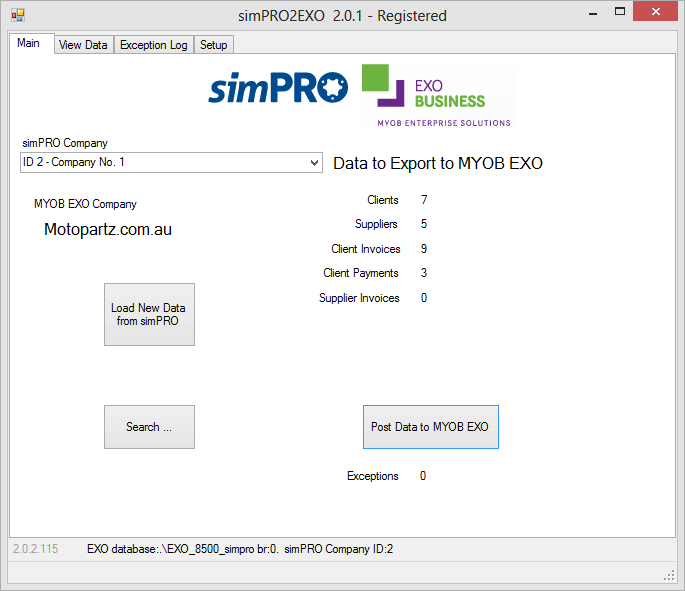Click the resize grip in the bottom corner
This screenshot has height=591, width=685.
pyautogui.click(x=670, y=574)
